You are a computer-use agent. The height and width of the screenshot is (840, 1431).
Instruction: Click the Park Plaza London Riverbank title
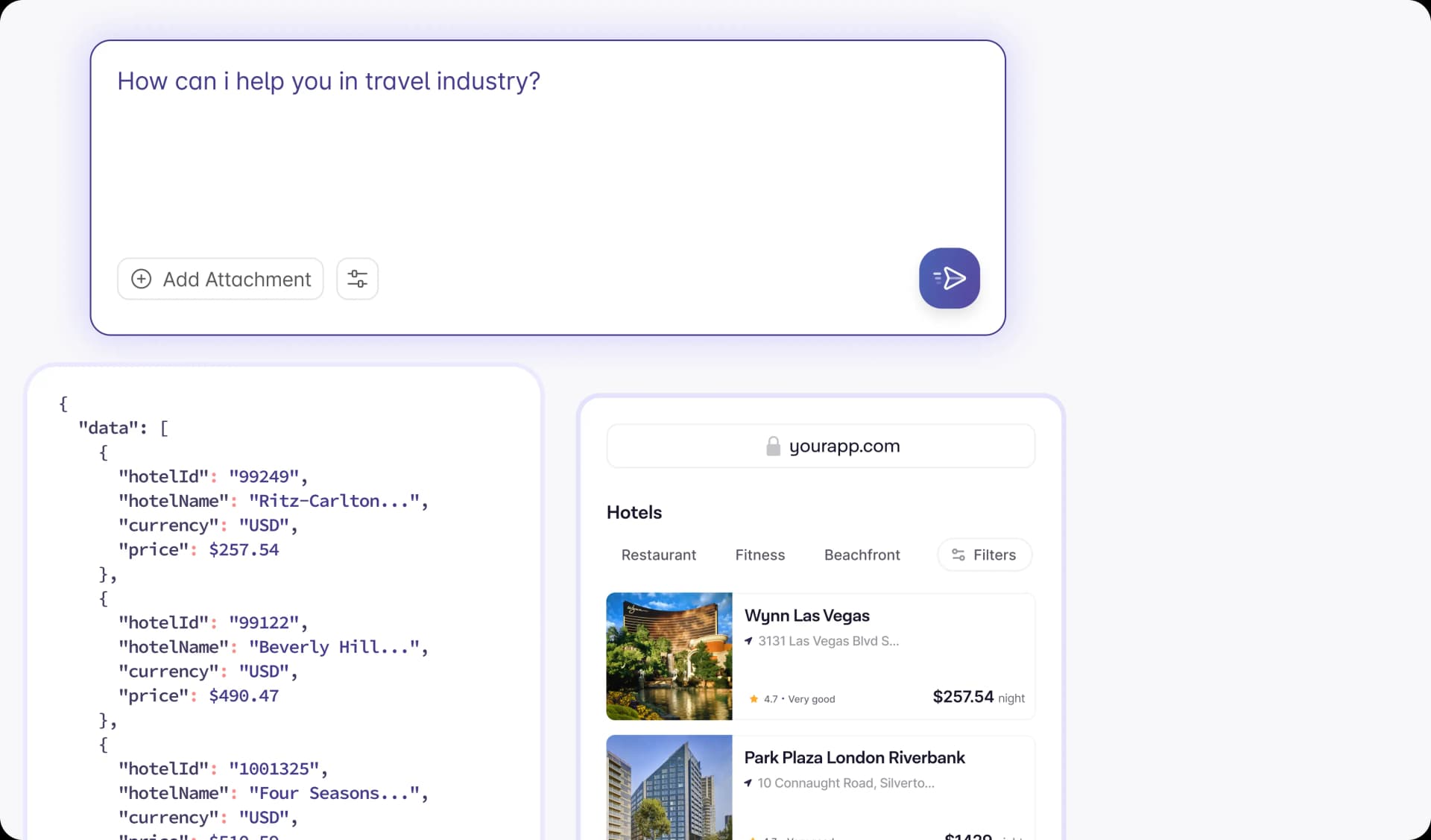tap(854, 757)
